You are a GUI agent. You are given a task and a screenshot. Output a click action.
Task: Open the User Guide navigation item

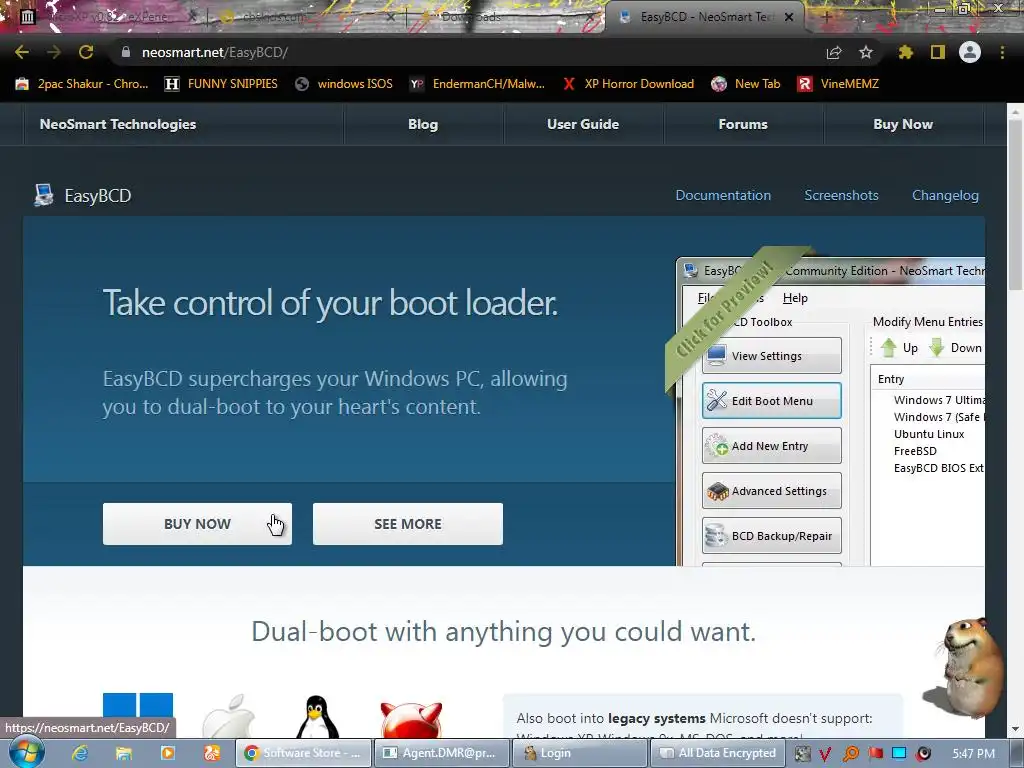[583, 124]
